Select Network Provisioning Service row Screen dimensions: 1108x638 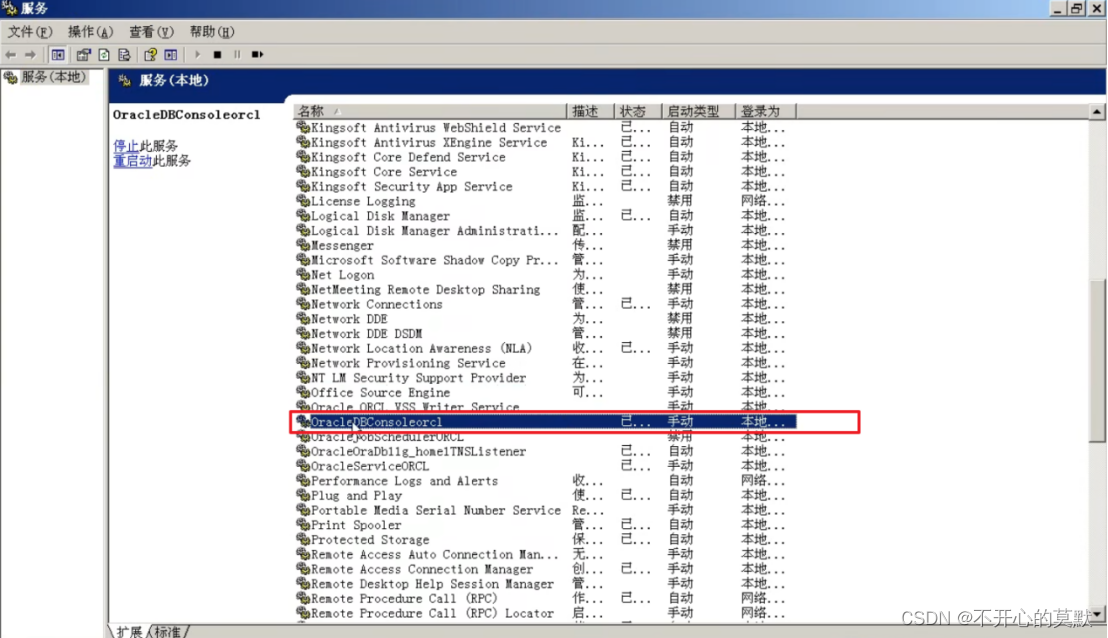[x=545, y=362]
